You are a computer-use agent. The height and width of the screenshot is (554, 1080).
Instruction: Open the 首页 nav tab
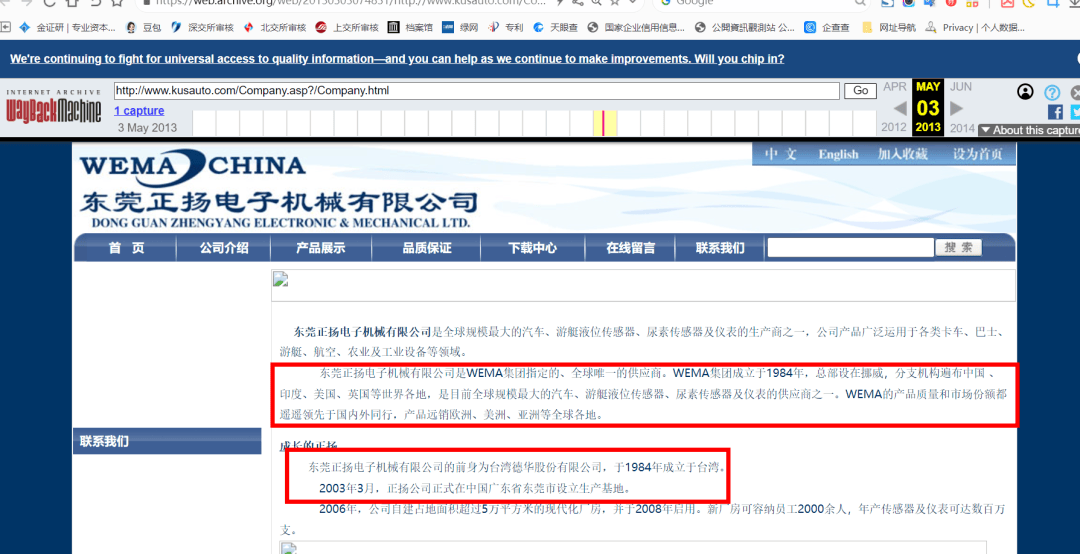(127, 248)
